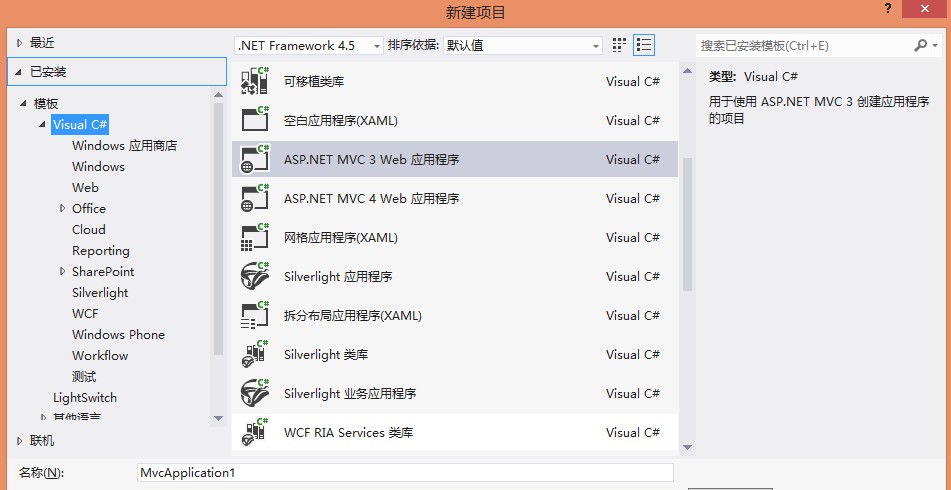
Task: Click the 可移植类库 template name
Action: pos(314,81)
